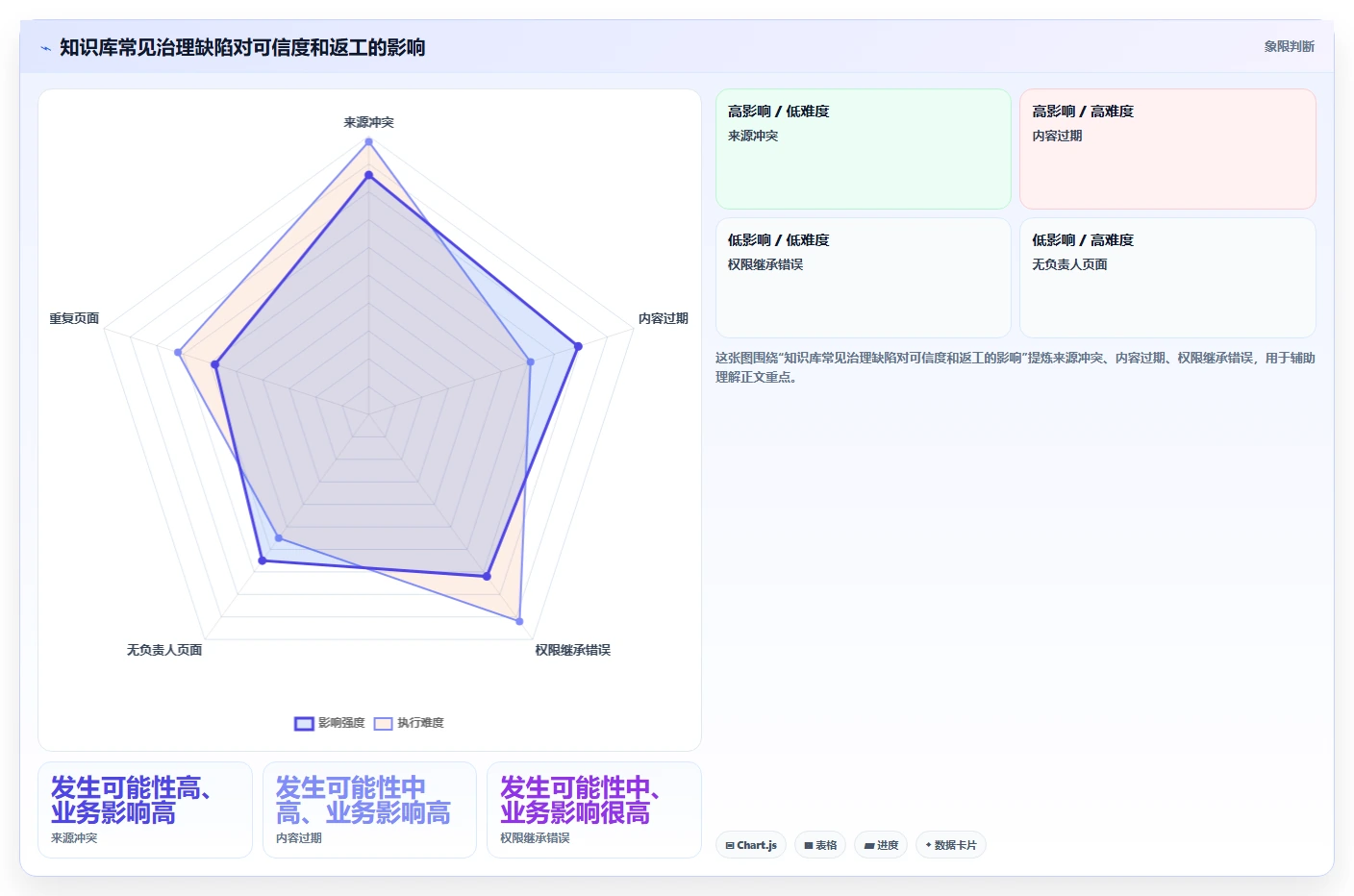Select the 低影响 / 低难度 quadrant card

click(x=863, y=278)
